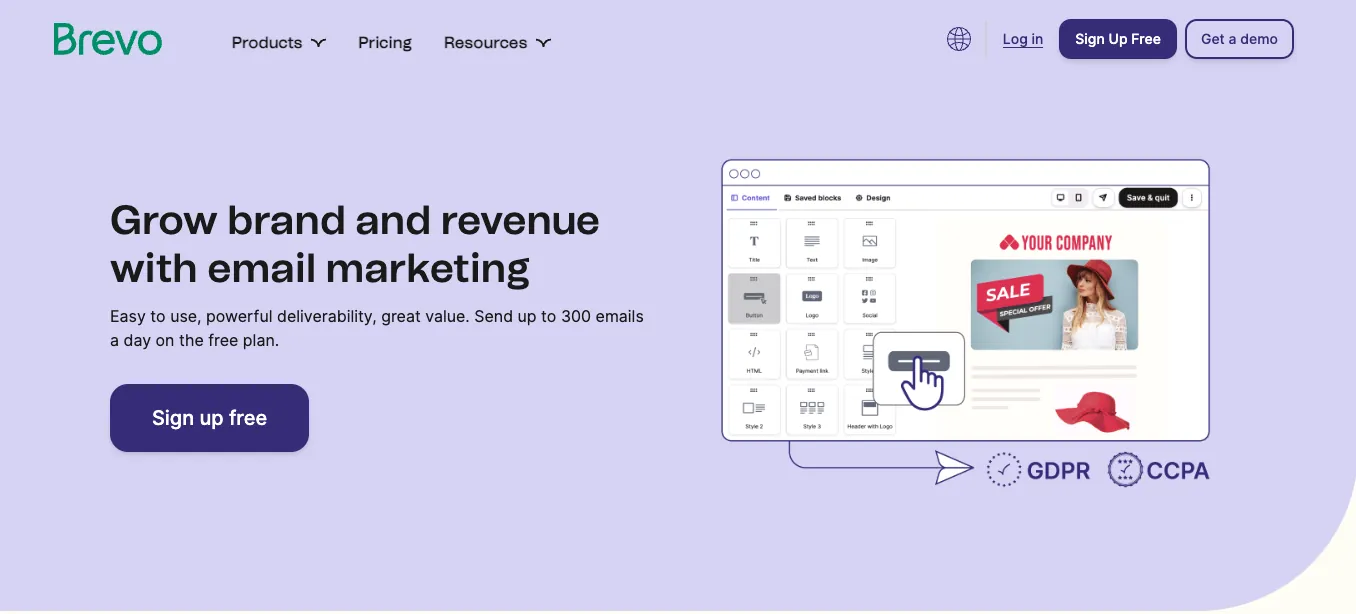The image size is (1356, 614).
Task: Click the send test paper-plane icon
Action: point(1103,198)
